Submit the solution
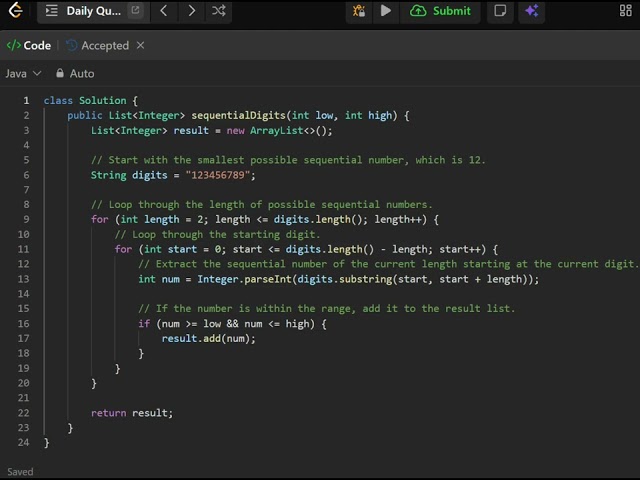640x480 pixels. (x=440, y=11)
